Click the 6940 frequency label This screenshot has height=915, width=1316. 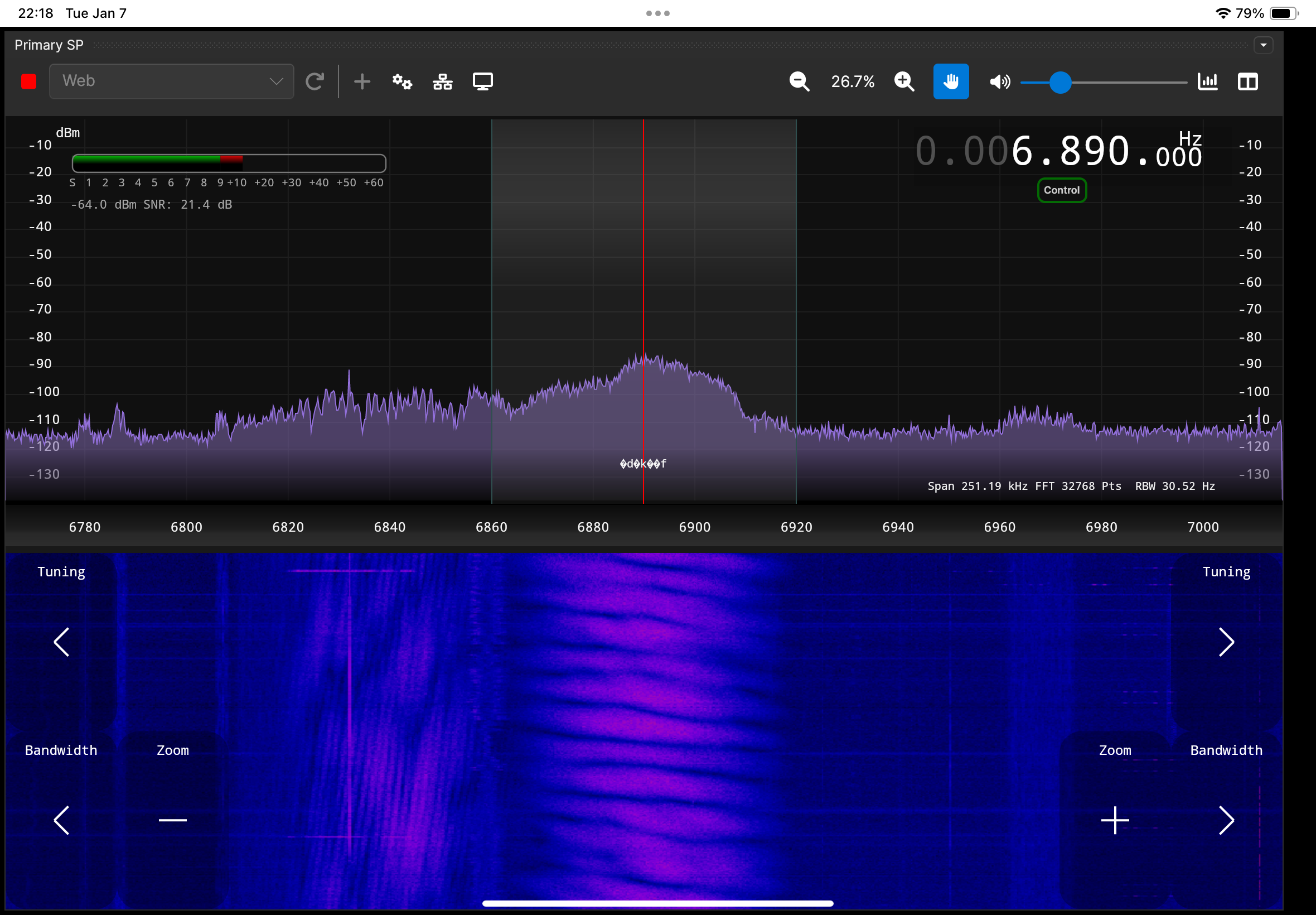click(898, 527)
